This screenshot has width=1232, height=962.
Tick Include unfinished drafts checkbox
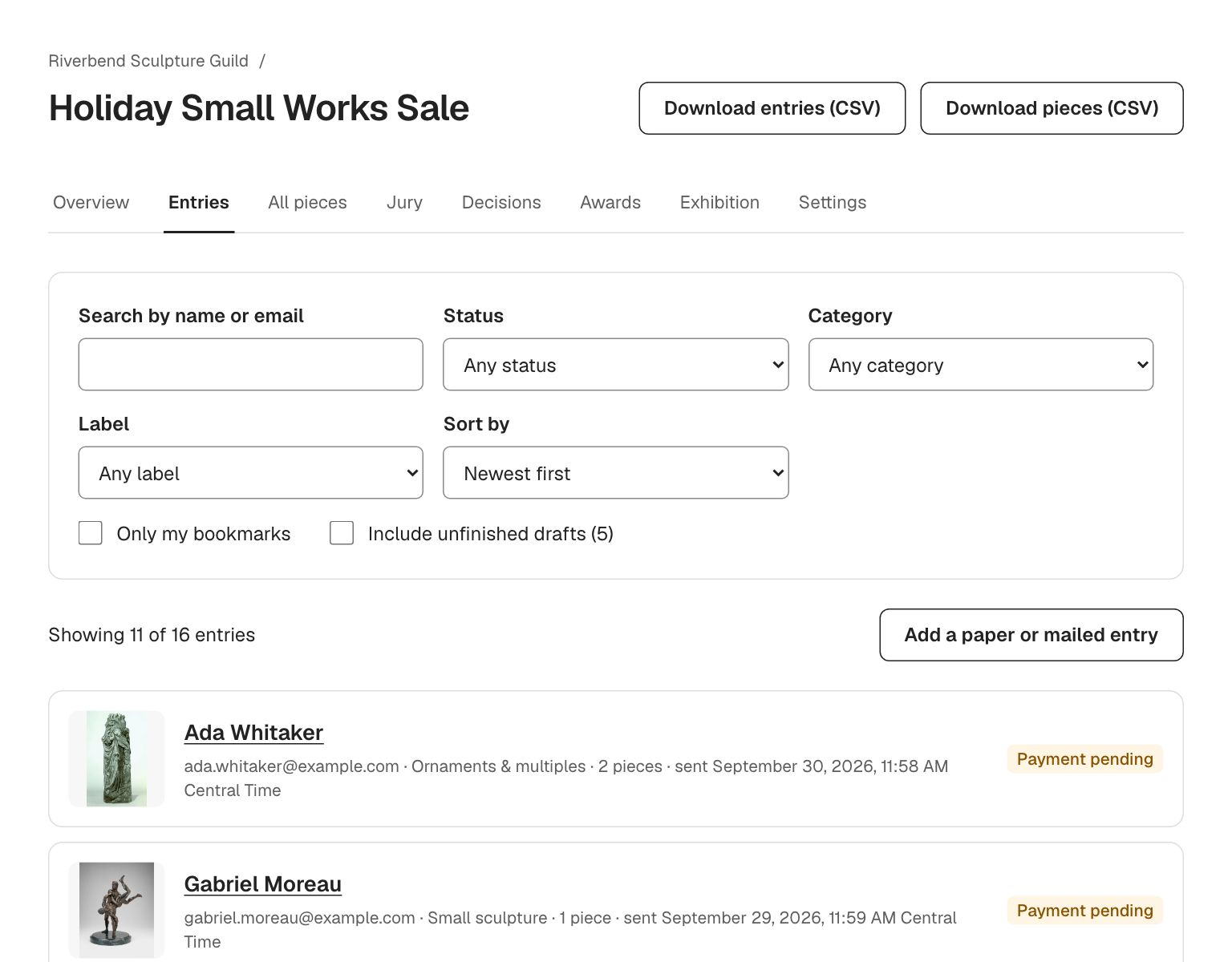point(342,533)
